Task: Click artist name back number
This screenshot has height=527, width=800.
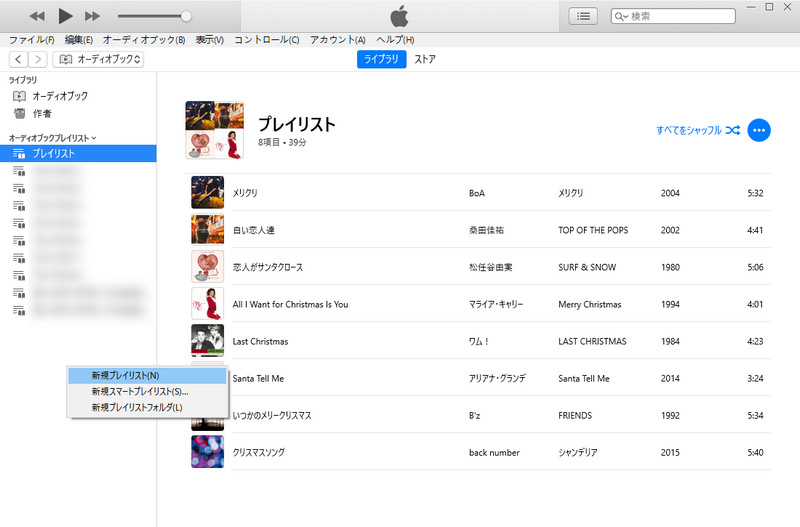Action: pyautogui.click(x=494, y=453)
